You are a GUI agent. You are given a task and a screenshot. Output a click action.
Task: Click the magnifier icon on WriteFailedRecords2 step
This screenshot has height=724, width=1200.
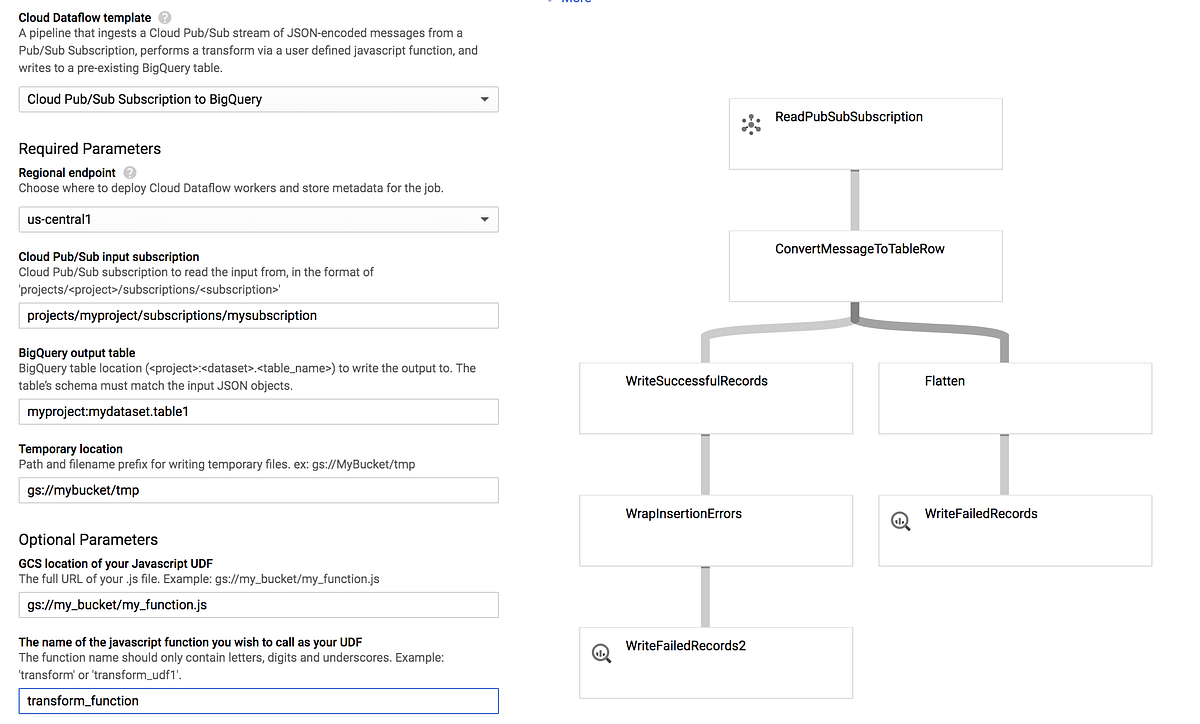click(601, 653)
